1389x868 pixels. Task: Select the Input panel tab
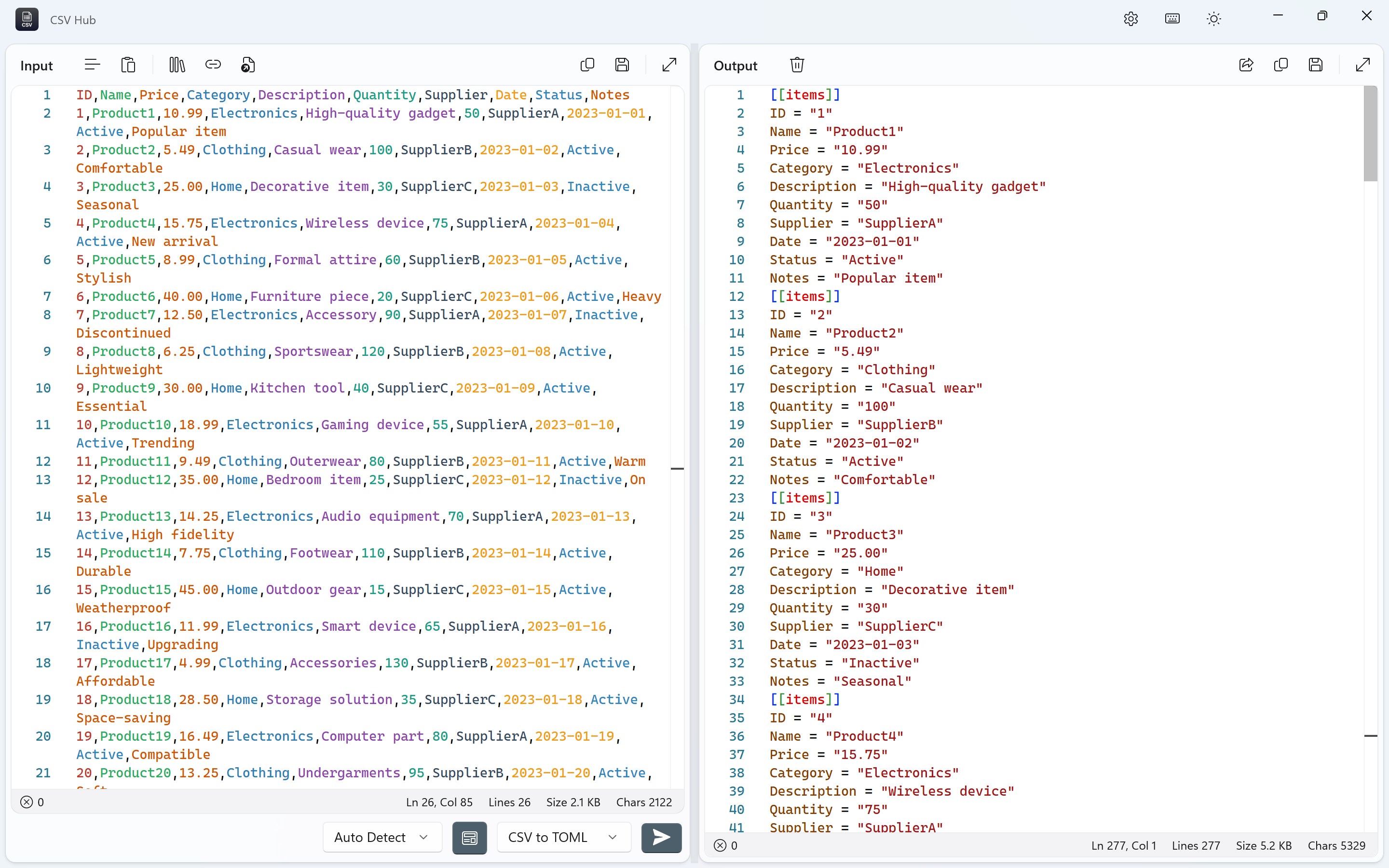point(36,65)
